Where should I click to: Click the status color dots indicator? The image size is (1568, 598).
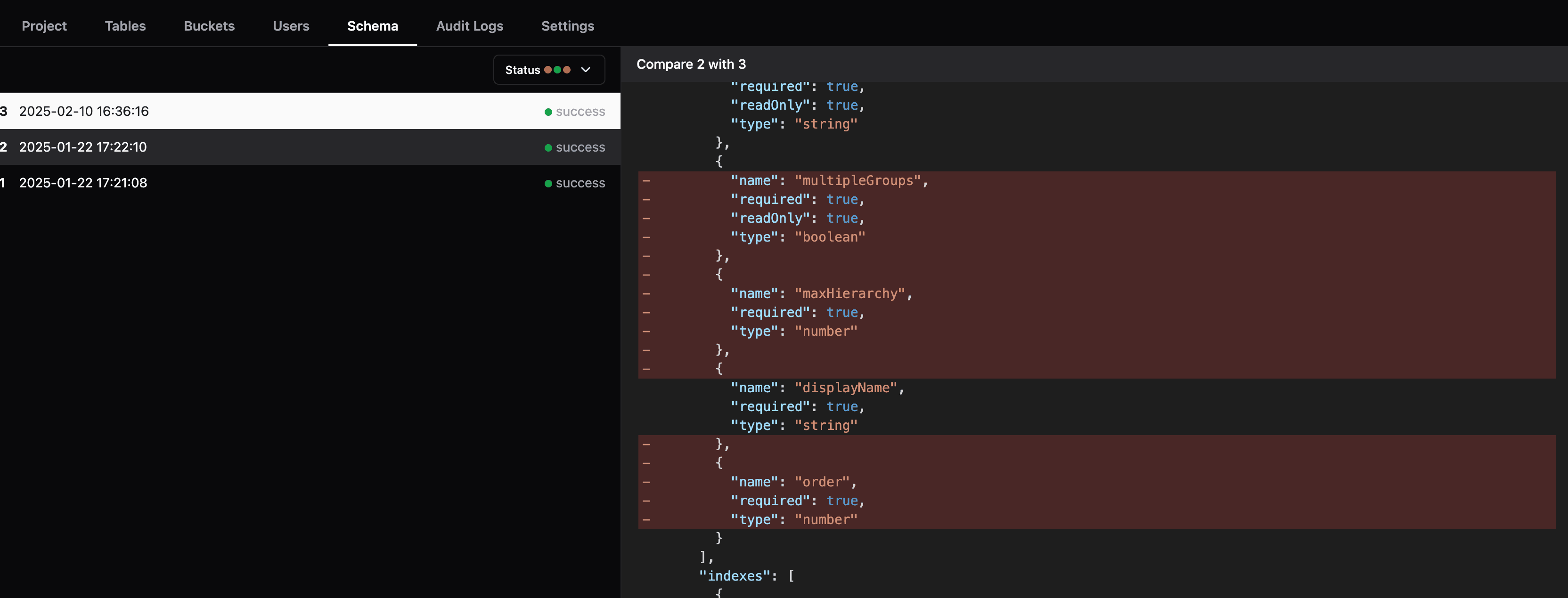(x=557, y=70)
